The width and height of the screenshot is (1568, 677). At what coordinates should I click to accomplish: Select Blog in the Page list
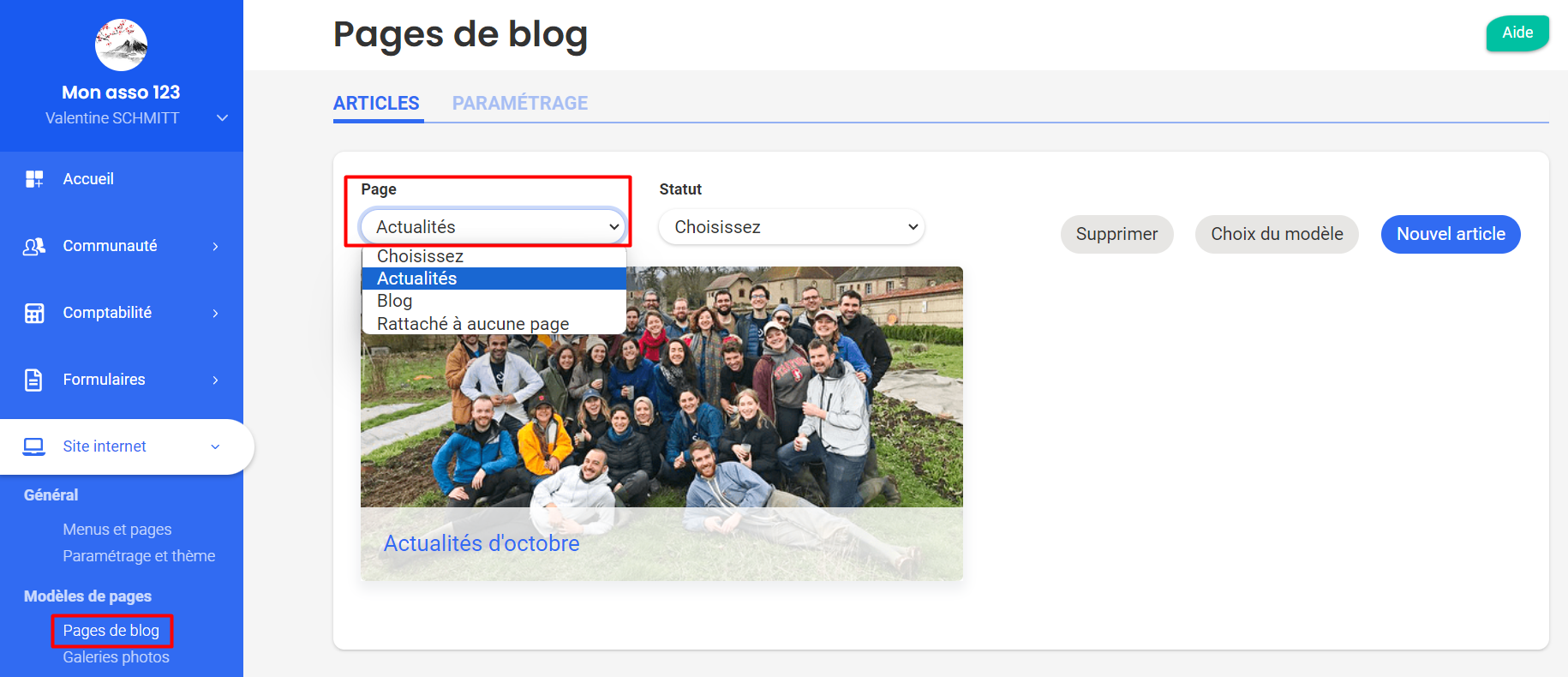pos(494,301)
